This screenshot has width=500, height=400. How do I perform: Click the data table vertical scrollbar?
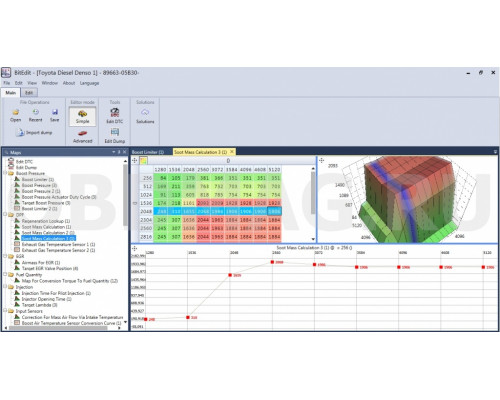pos(313,192)
